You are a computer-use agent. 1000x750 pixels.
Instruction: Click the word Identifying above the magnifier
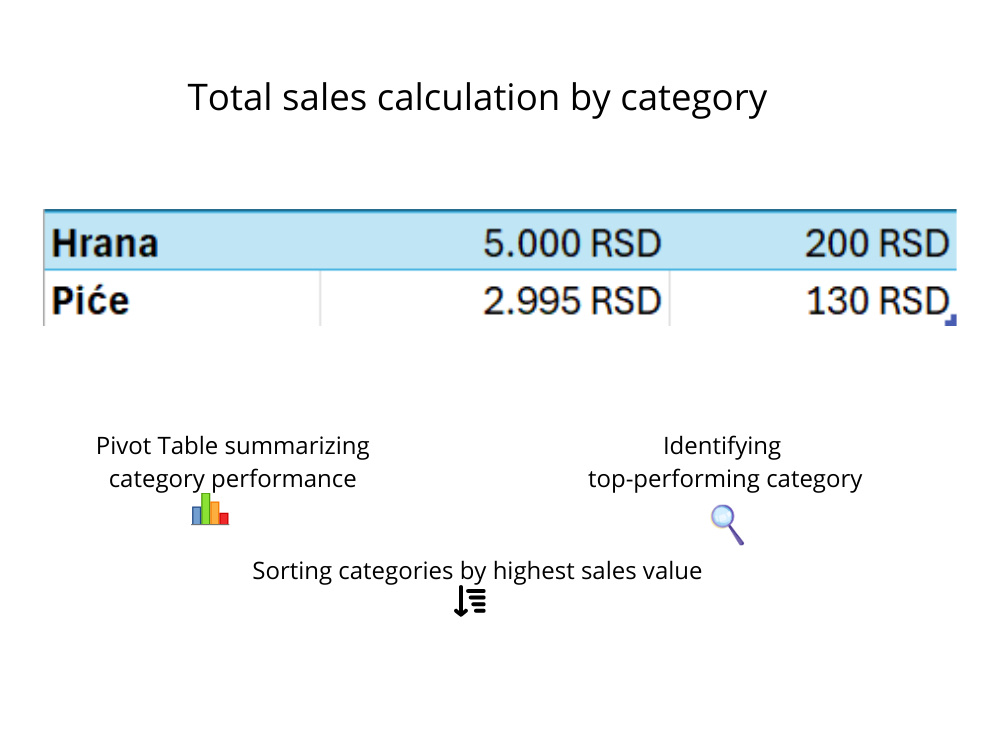(x=722, y=446)
